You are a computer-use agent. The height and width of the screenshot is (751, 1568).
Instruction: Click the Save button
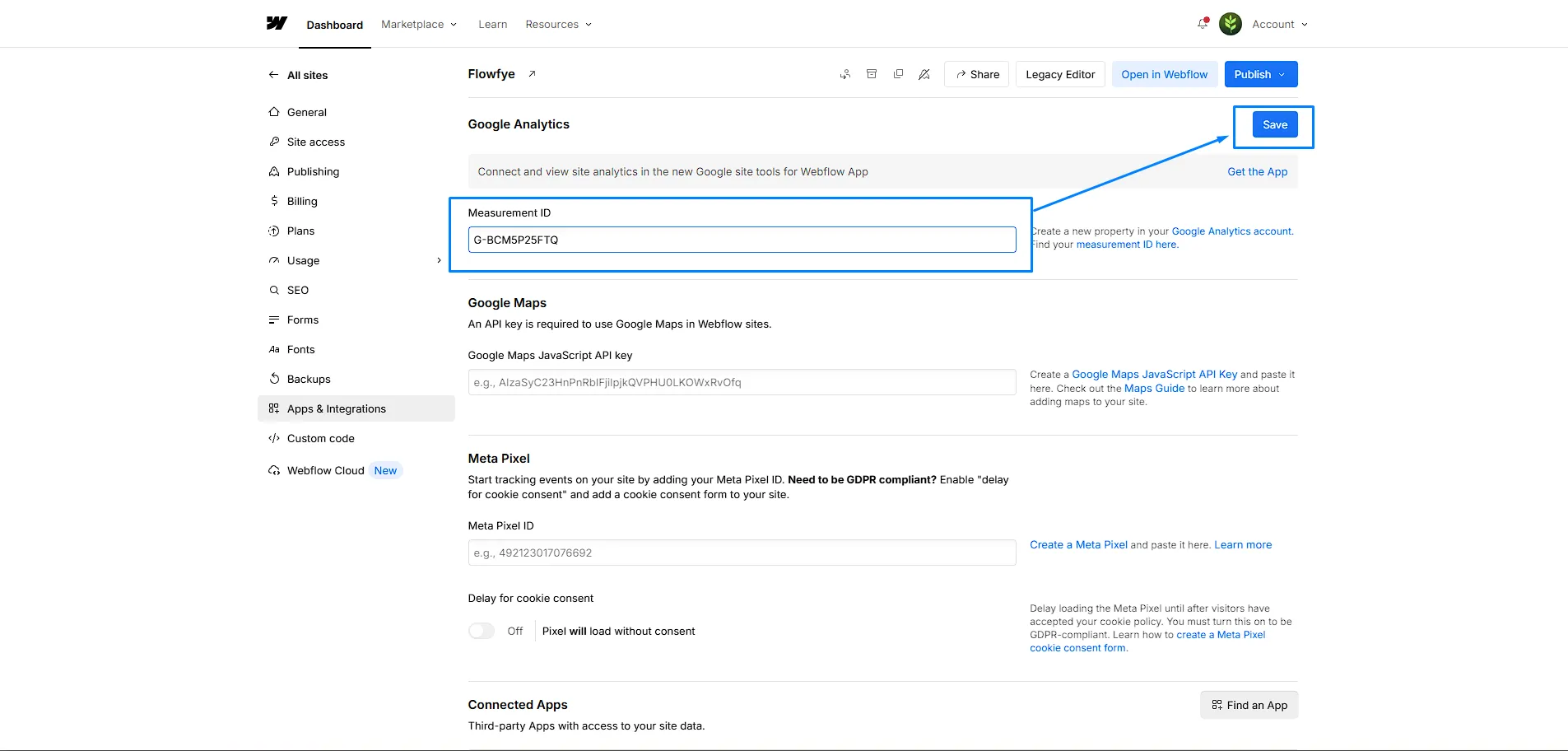tap(1275, 124)
